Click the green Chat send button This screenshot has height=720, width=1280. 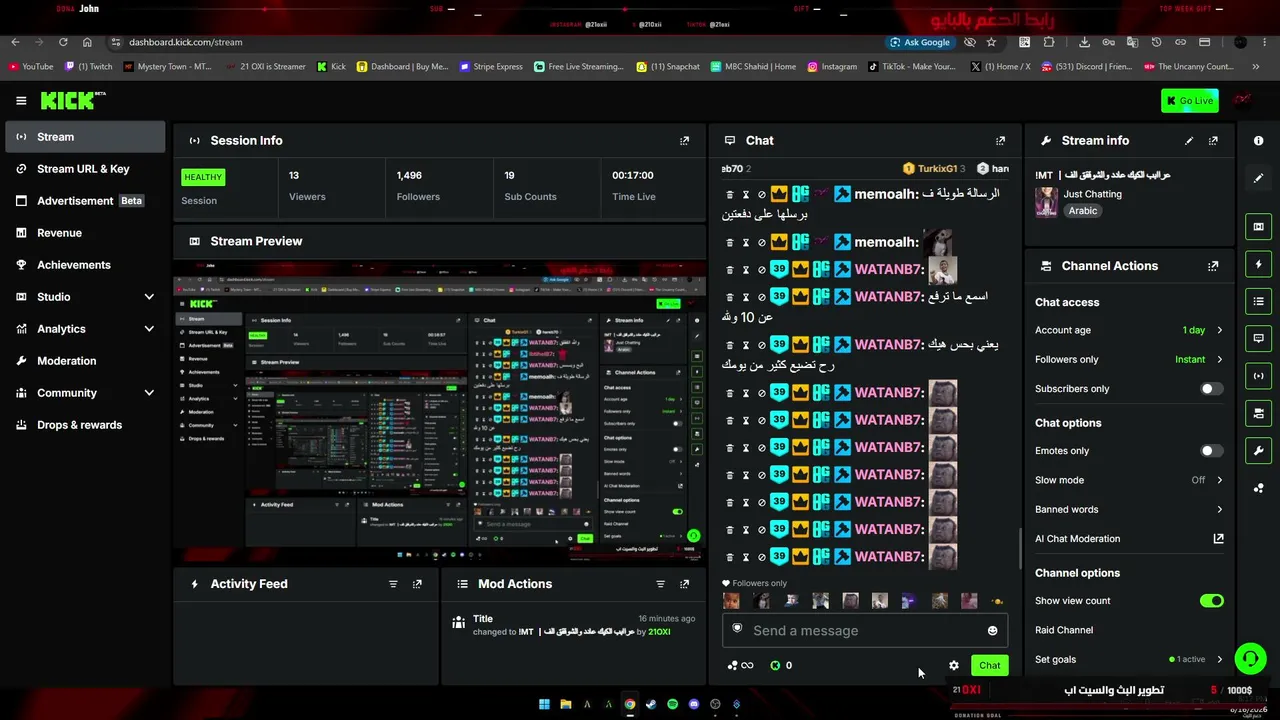(x=989, y=665)
